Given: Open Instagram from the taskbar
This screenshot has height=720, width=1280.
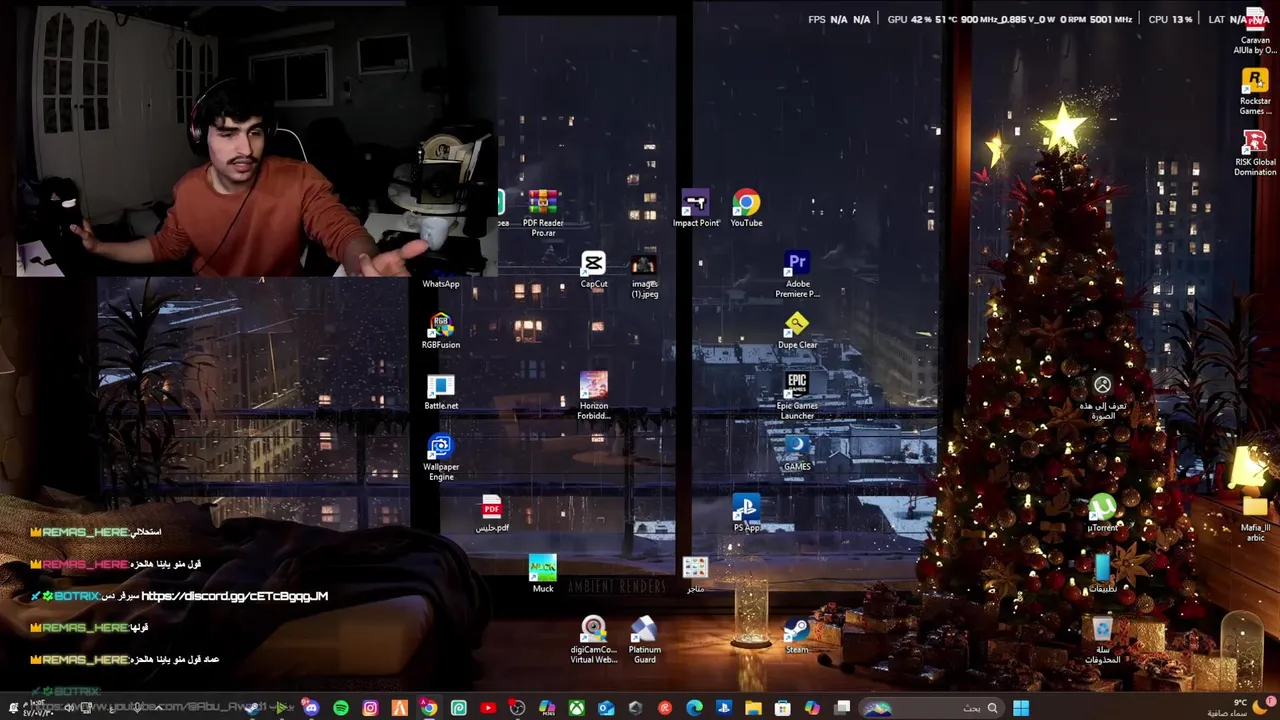Looking at the screenshot, I should click(x=370, y=708).
